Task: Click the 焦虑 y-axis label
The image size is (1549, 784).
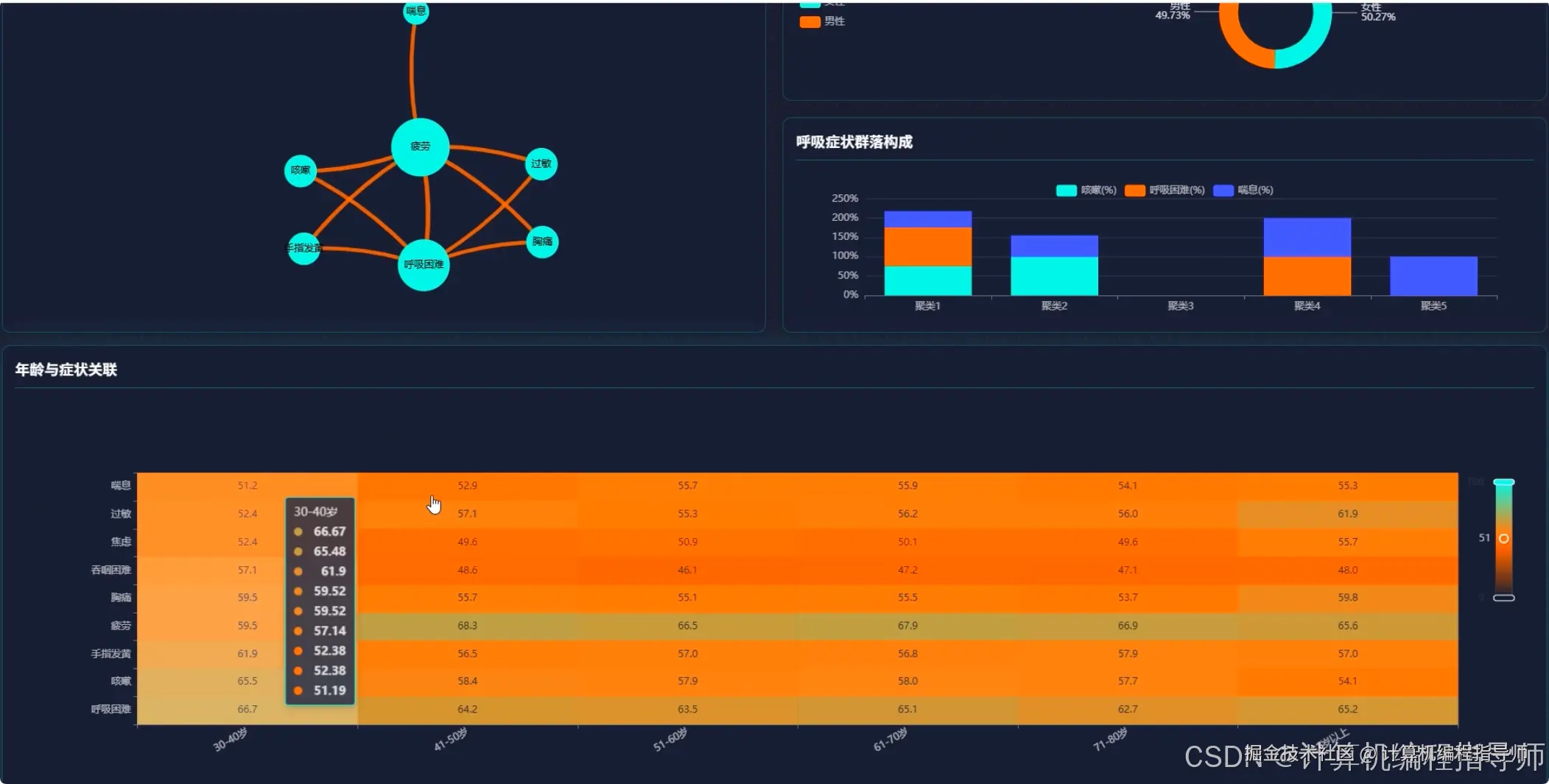Action: (121, 542)
